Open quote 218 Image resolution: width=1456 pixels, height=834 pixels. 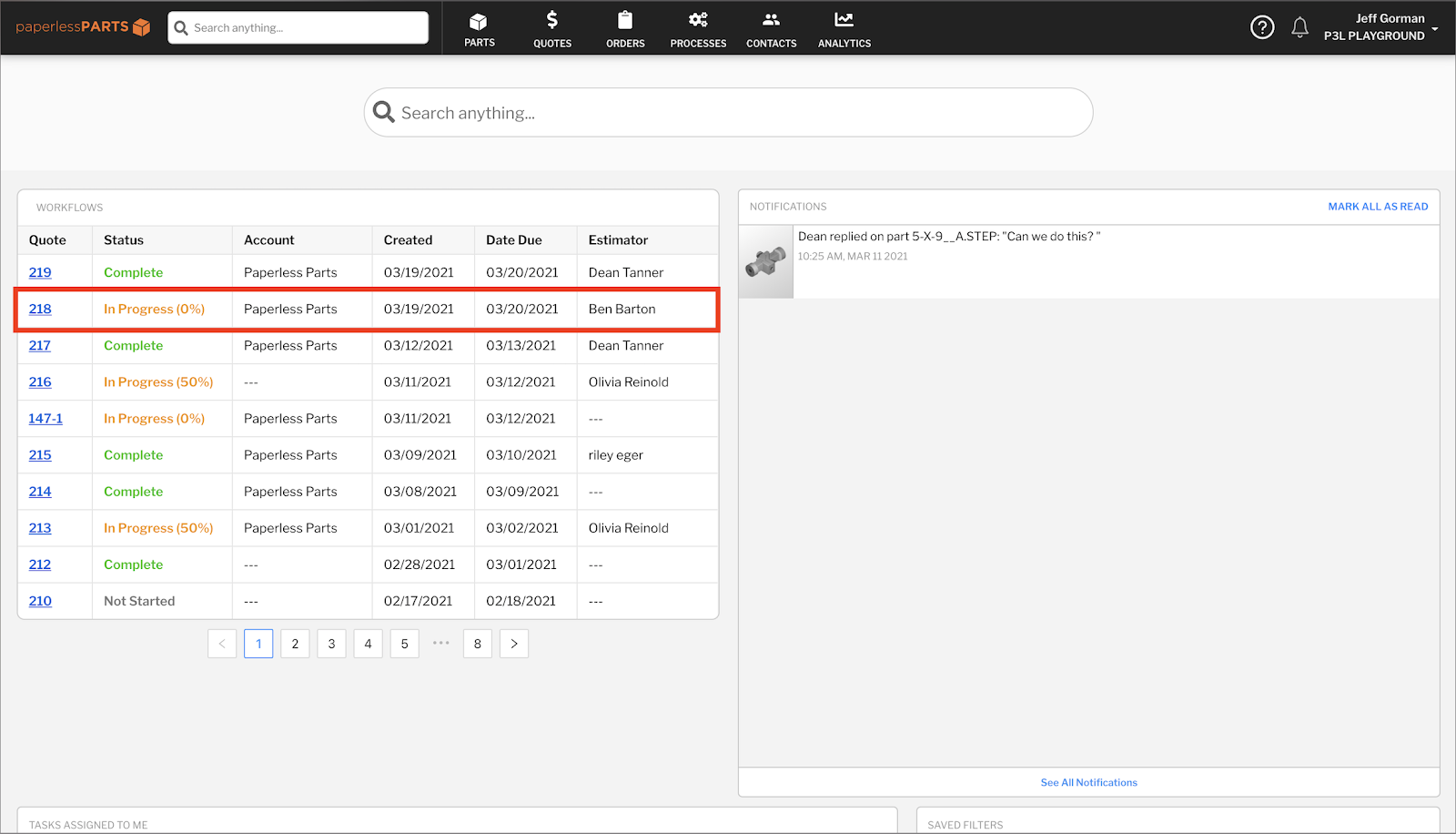(x=40, y=309)
